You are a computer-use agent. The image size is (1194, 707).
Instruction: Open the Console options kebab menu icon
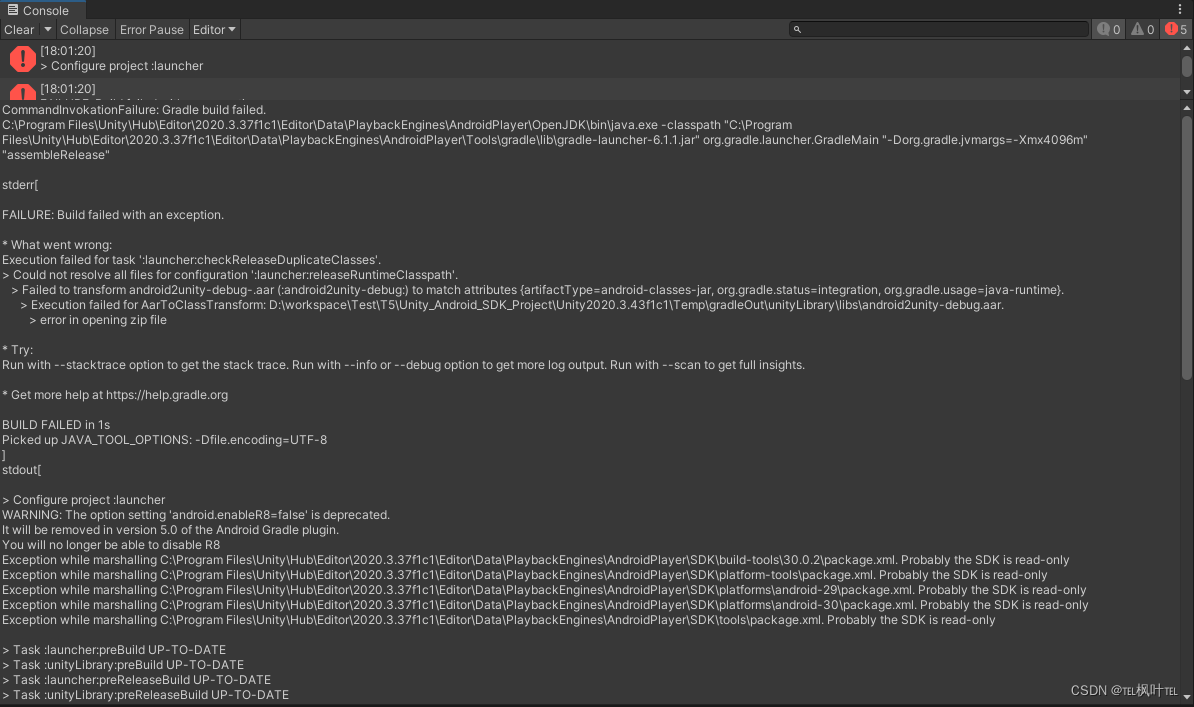1182,8
